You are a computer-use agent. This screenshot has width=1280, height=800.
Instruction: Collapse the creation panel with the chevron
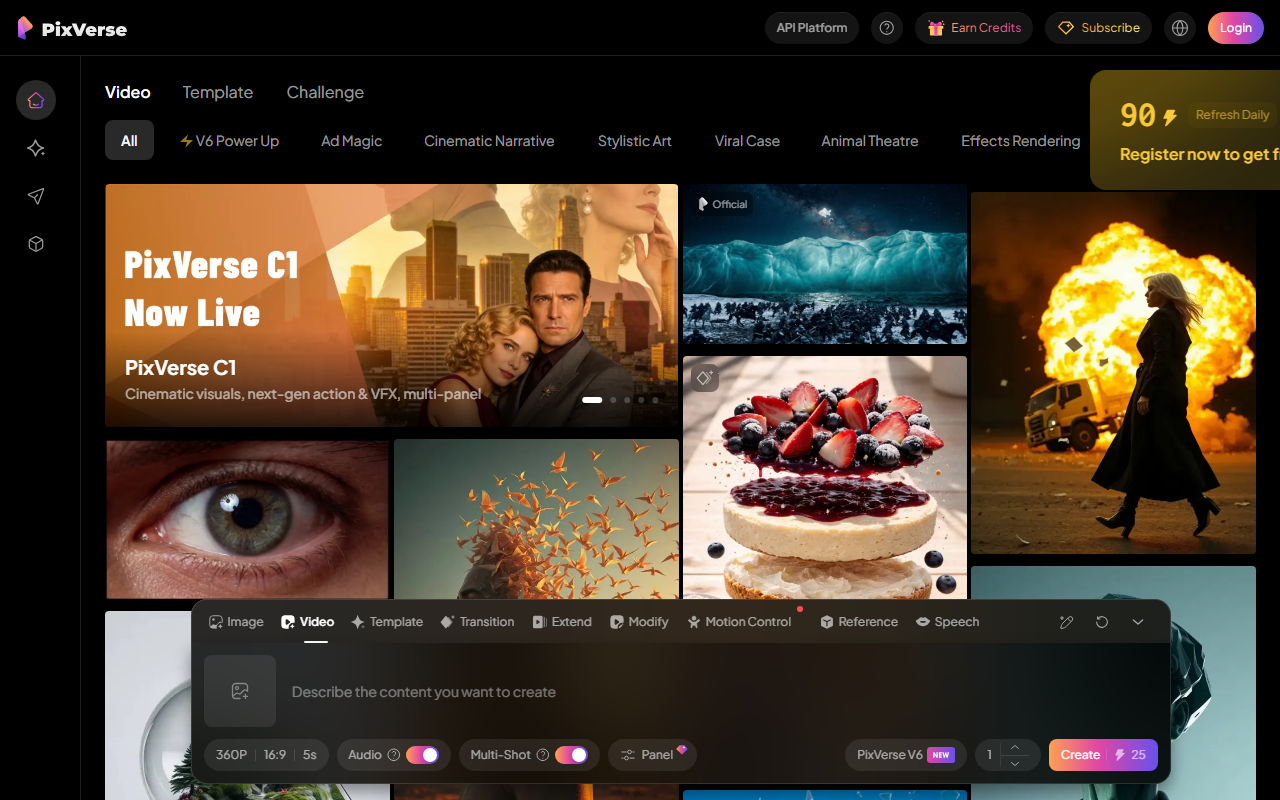pos(1138,622)
